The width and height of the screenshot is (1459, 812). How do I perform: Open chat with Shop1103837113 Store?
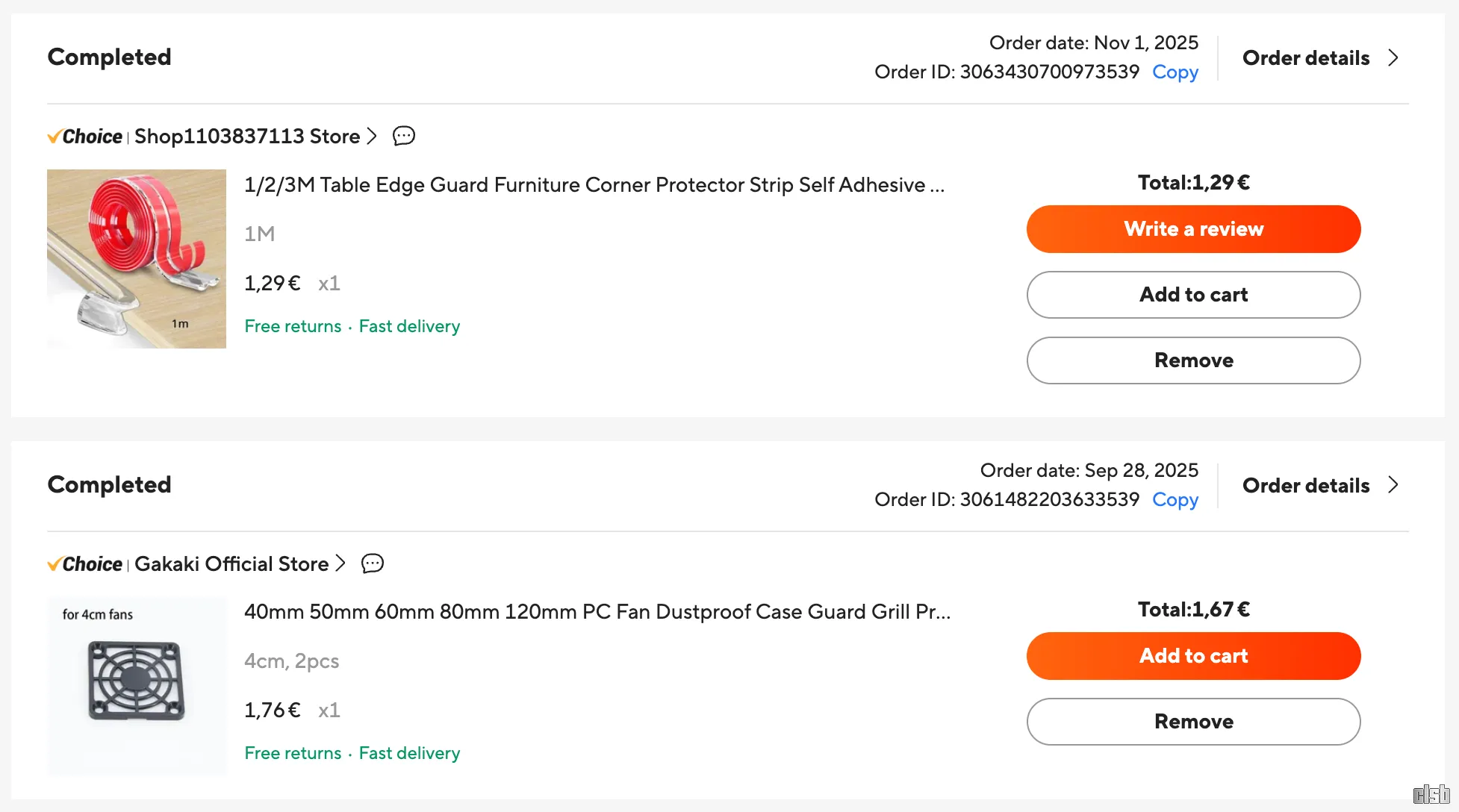tap(404, 136)
